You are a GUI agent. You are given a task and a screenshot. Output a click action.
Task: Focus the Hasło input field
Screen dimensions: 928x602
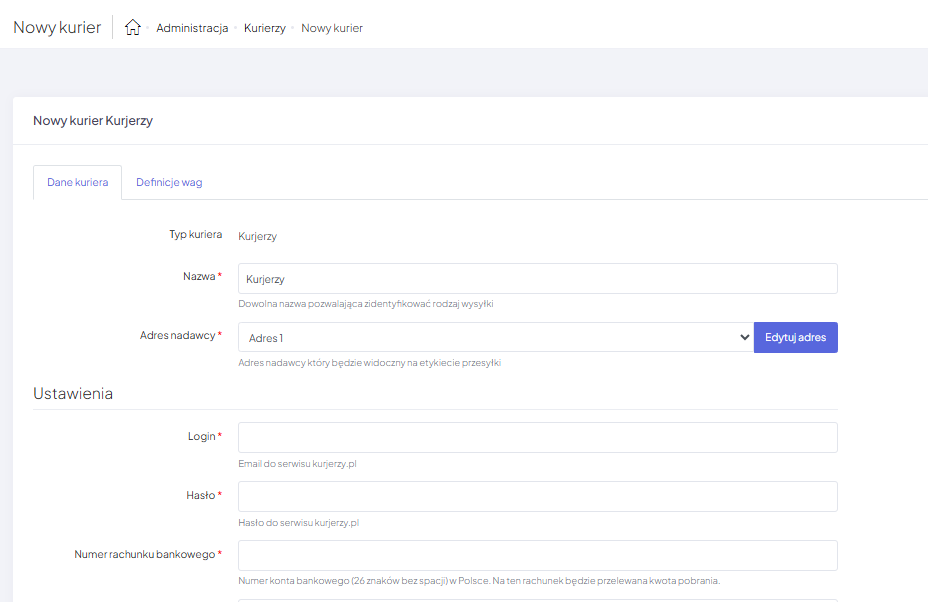537,496
